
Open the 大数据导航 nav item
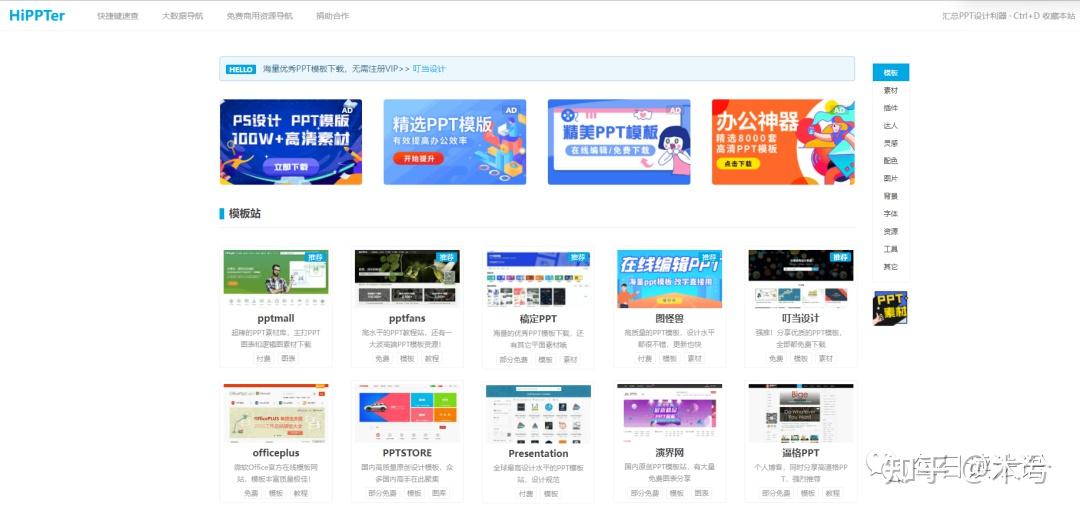183,16
